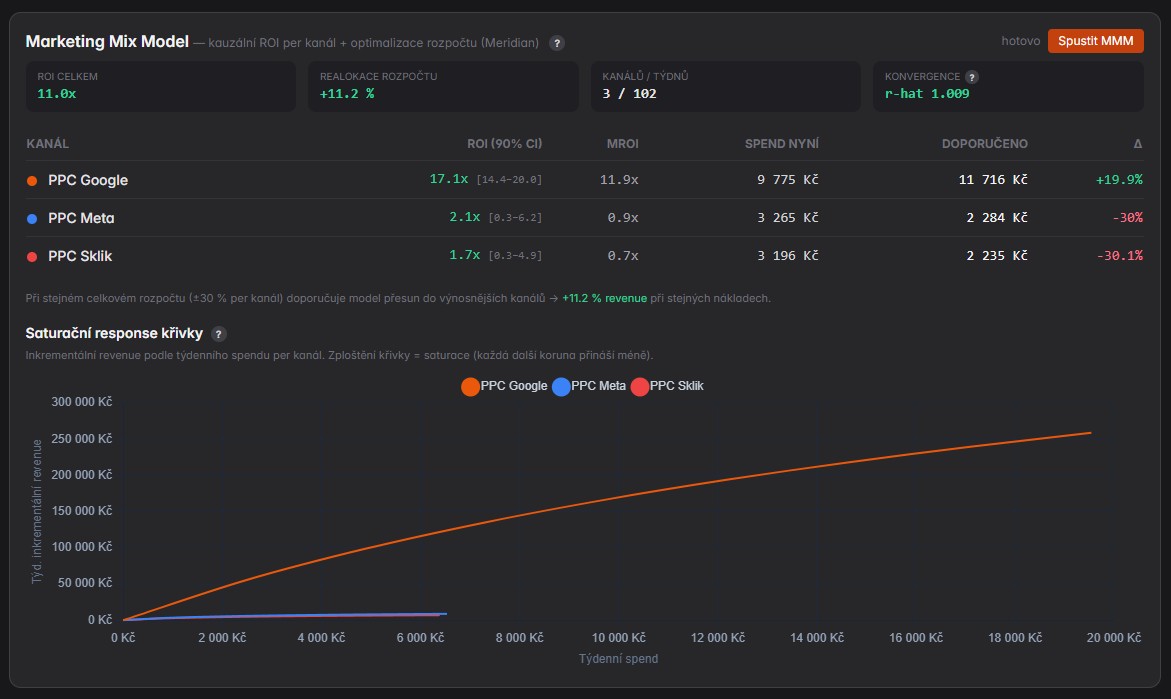Sort table by MROI column header
The height and width of the screenshot is (699, 1171).
tap(622, 143)
